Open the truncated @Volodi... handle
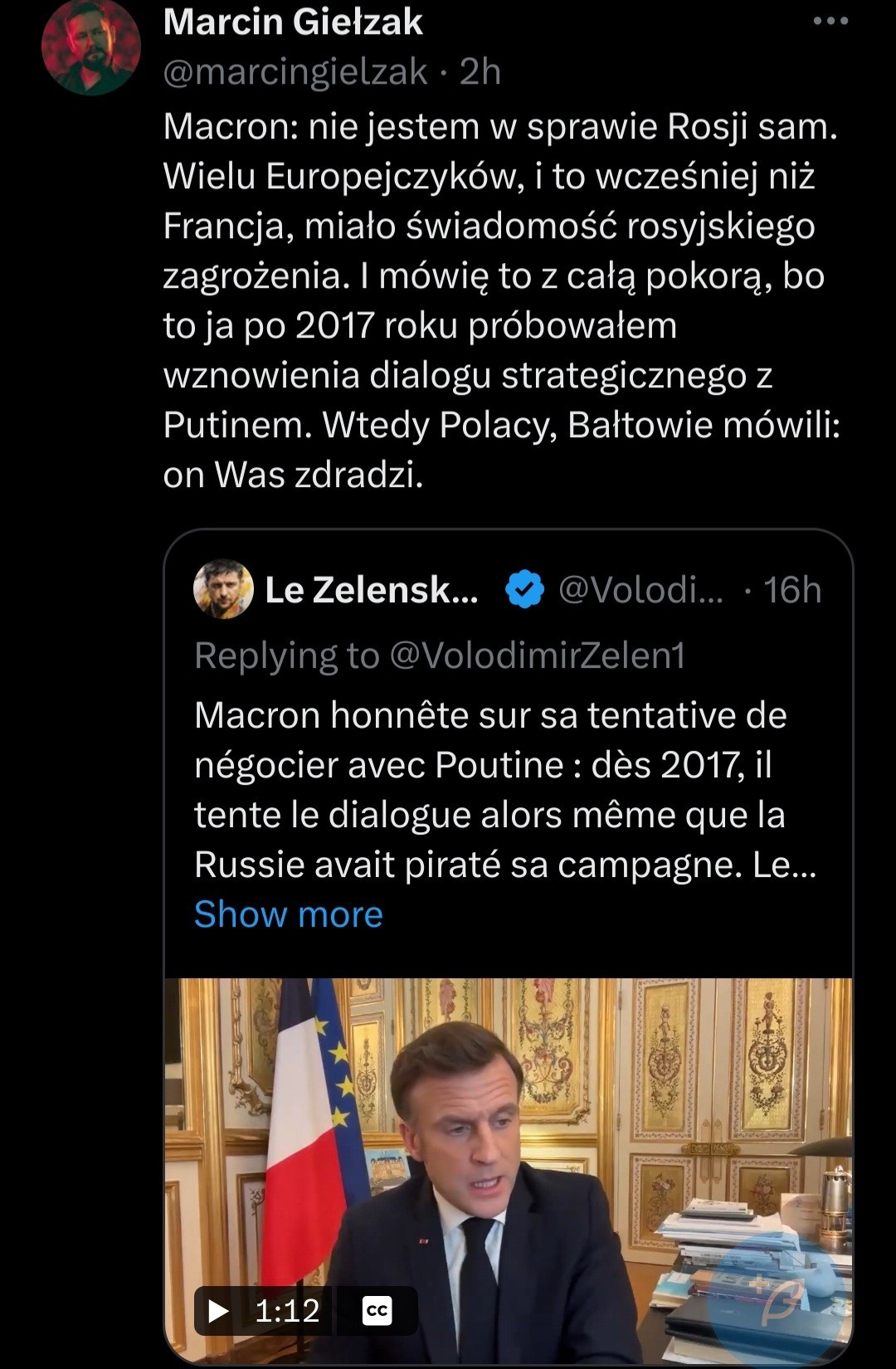Image resolution: width=896 pixels, height=1369 pixels. pyautogui.click(x=640, y=590)
